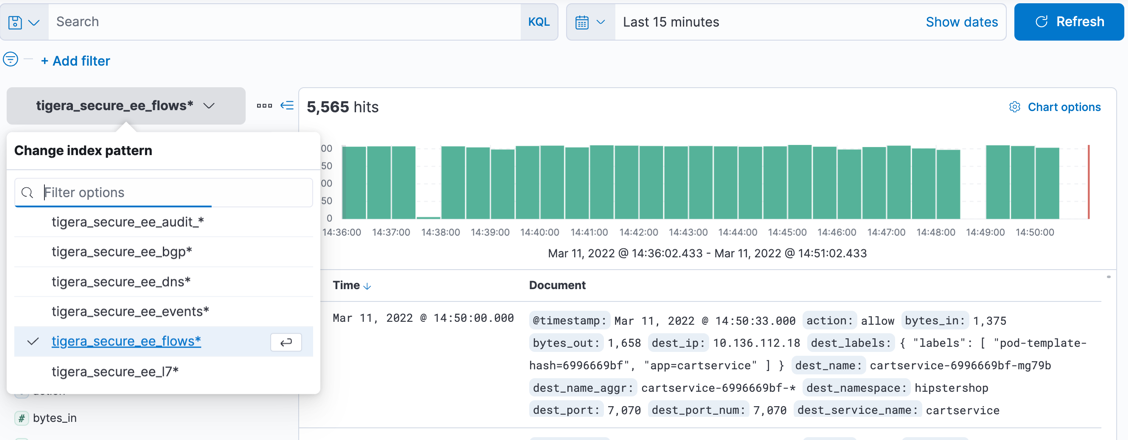Open the Last 15 minutes time range
Image resolution: width=1128 pixels, height=440 pixels.
[x=671, y=22]
